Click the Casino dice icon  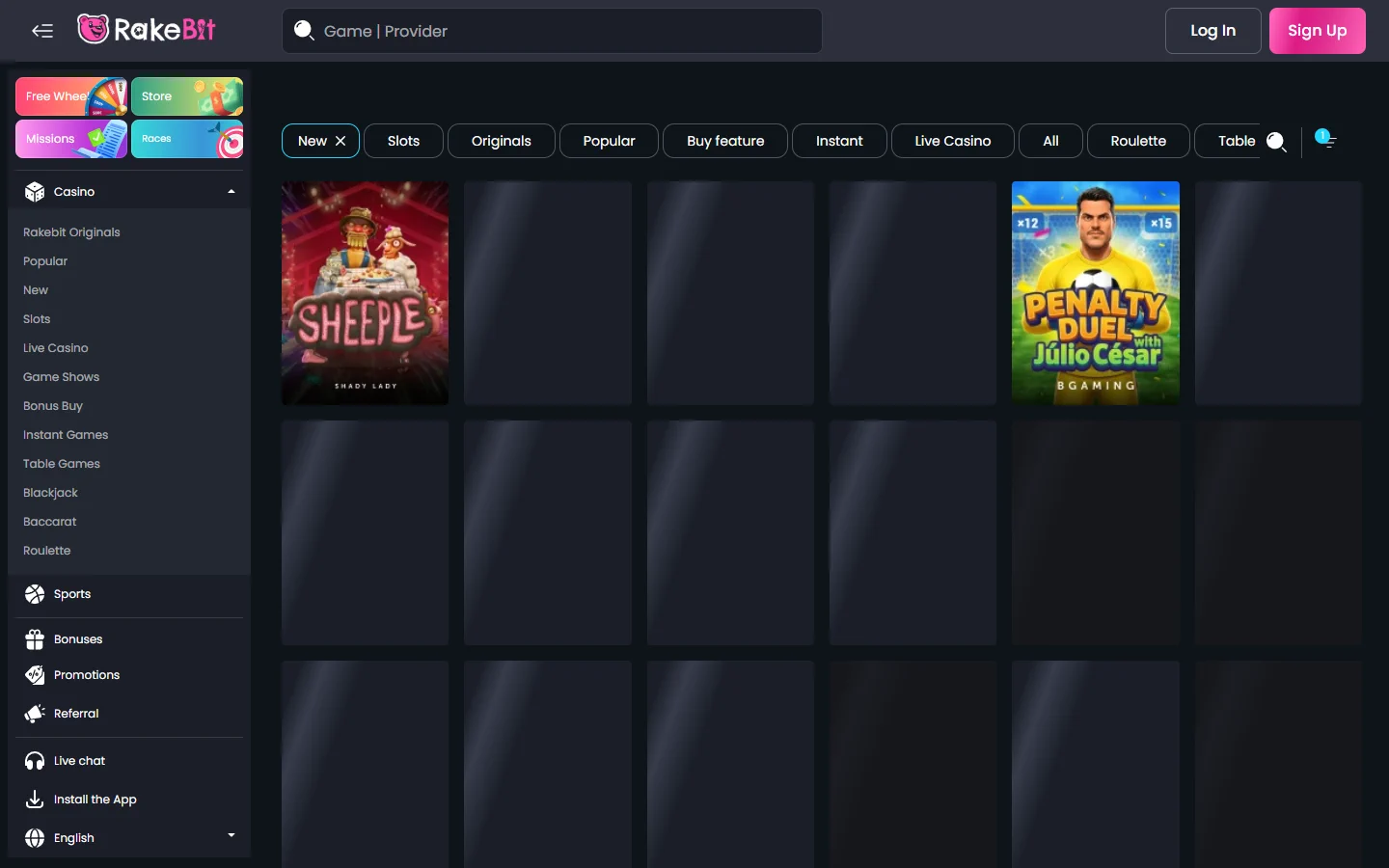point(35,192)
